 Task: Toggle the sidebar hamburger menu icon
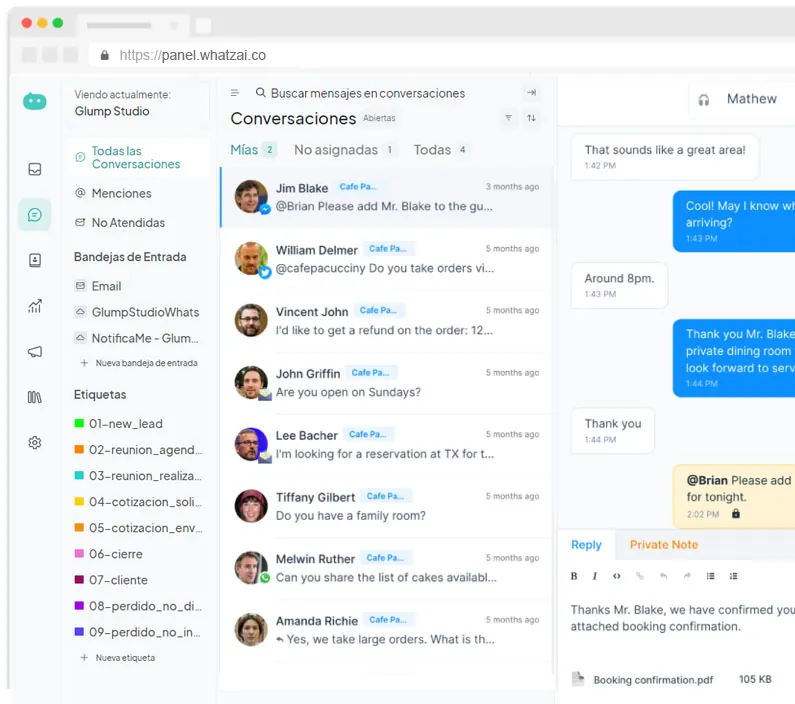[235, 93]
